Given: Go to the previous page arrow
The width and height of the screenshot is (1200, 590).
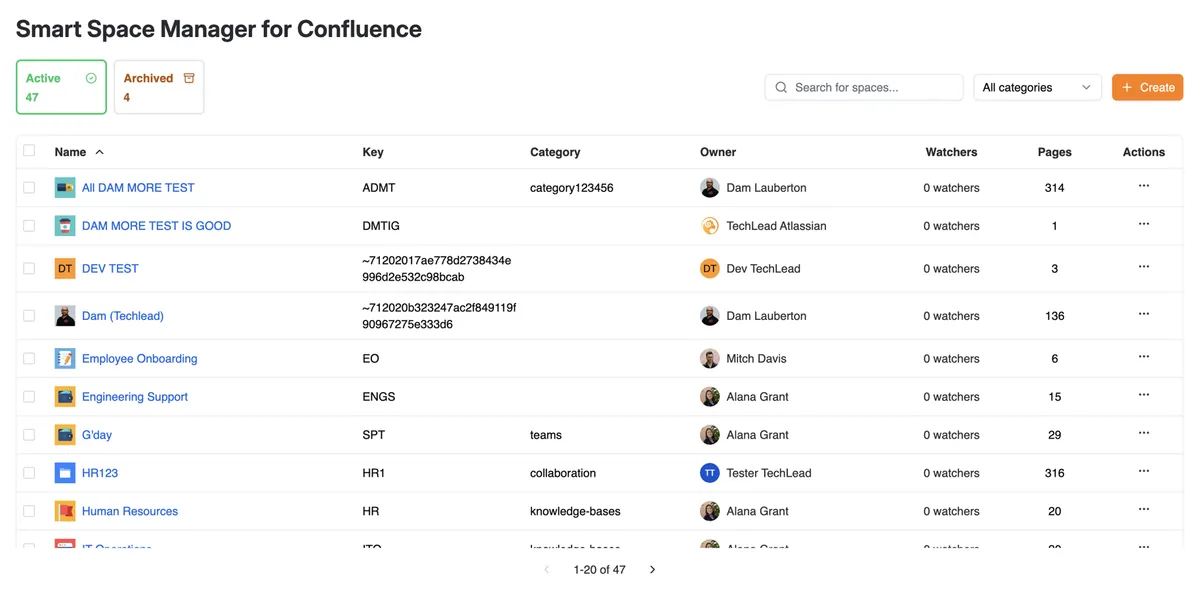Looking at the screenshot, I should 547,569.
